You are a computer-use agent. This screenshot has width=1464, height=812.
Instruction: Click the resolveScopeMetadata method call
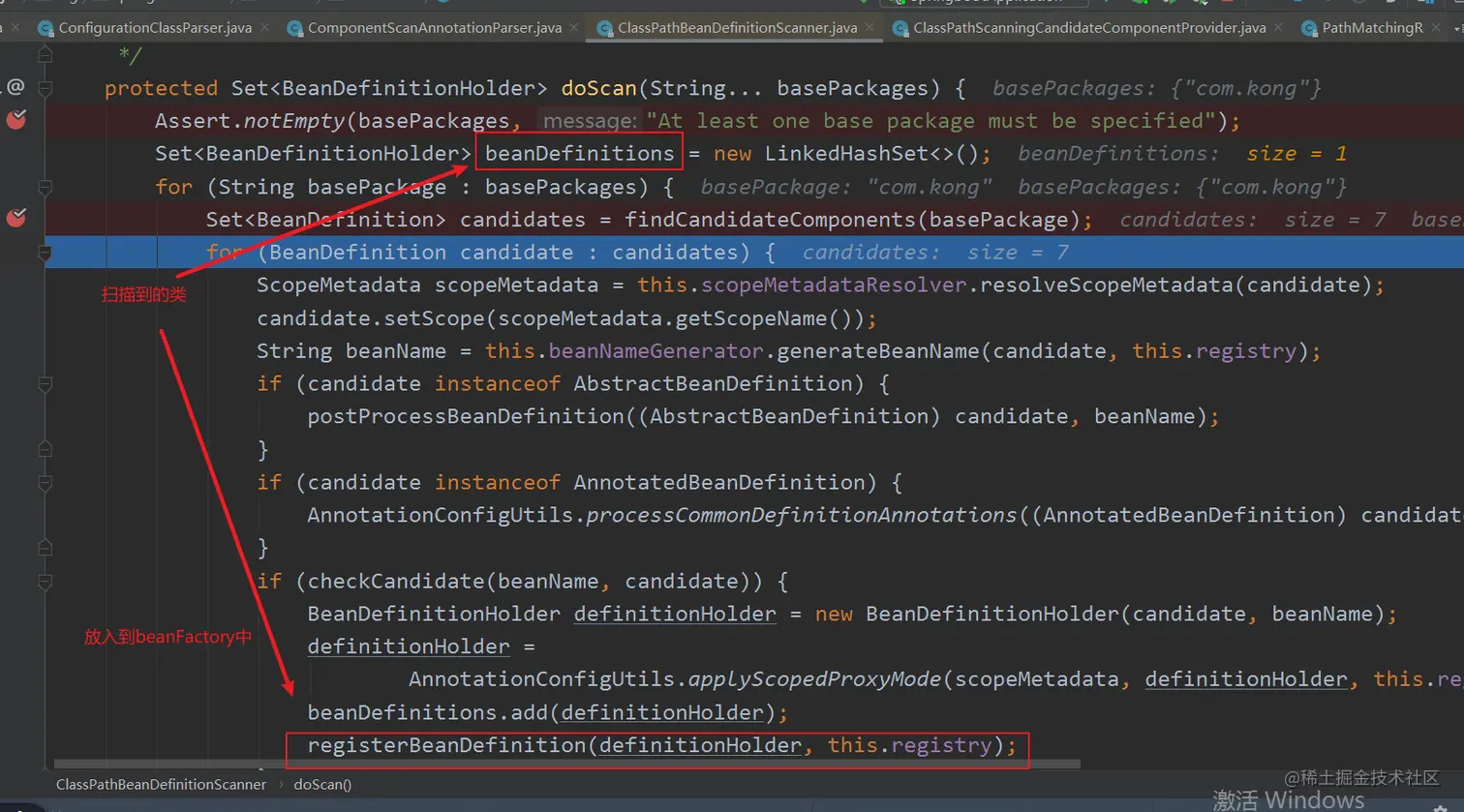[1106, 286]
